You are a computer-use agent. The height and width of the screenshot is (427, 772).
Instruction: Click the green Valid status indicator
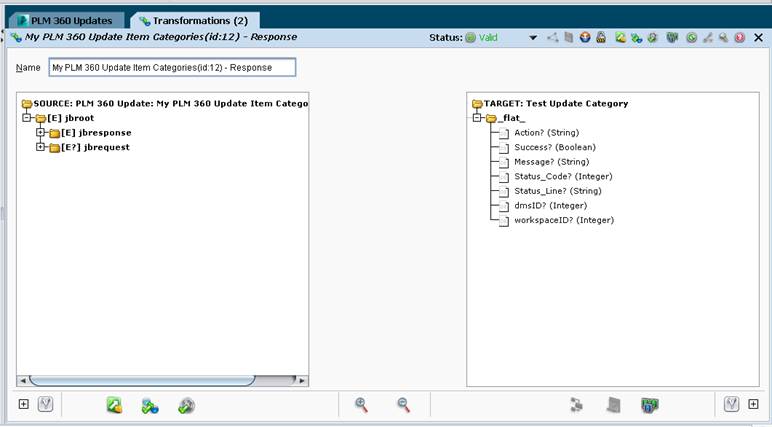tap(482, 37)
